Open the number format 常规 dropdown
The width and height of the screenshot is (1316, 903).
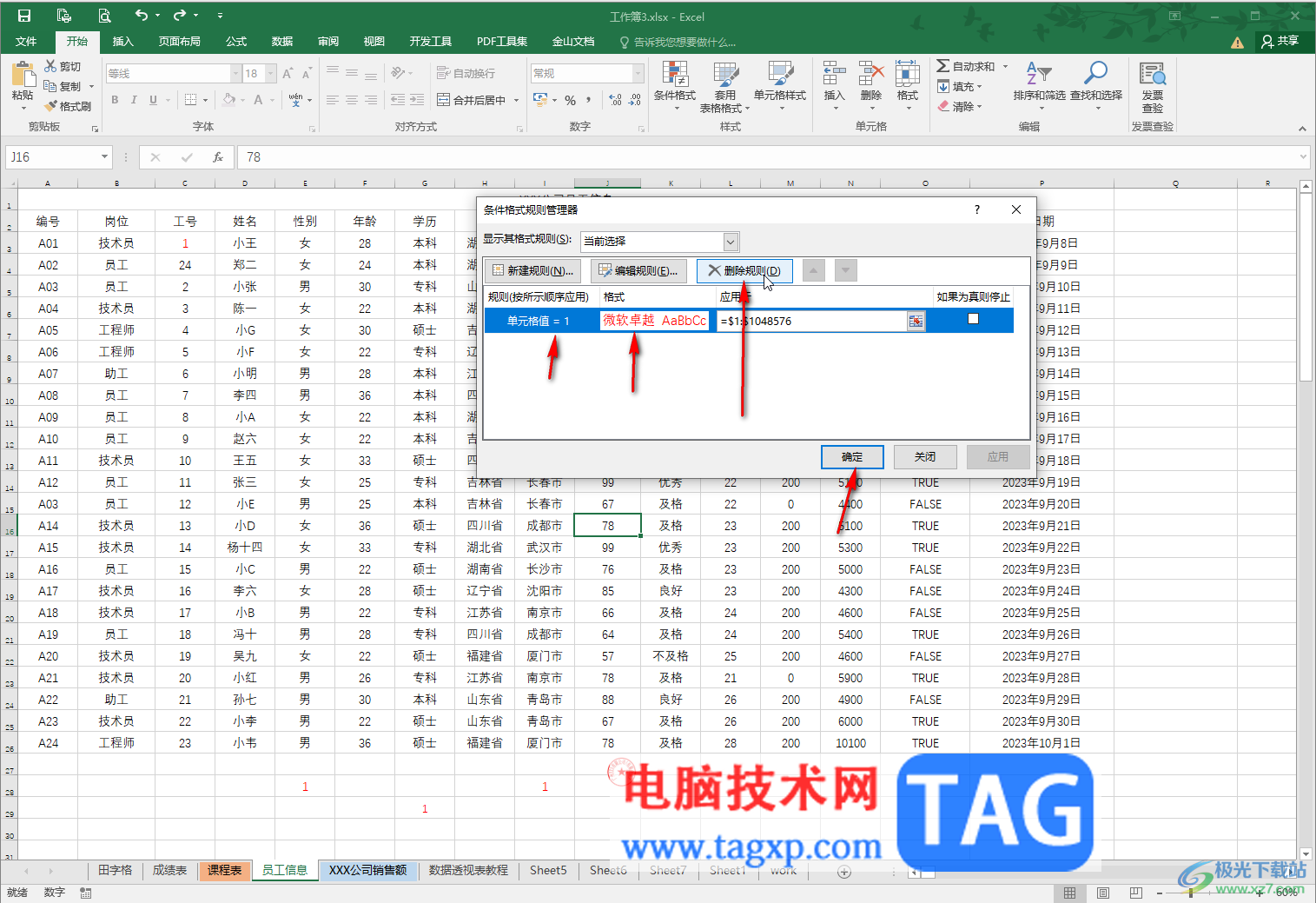point(638,73)
